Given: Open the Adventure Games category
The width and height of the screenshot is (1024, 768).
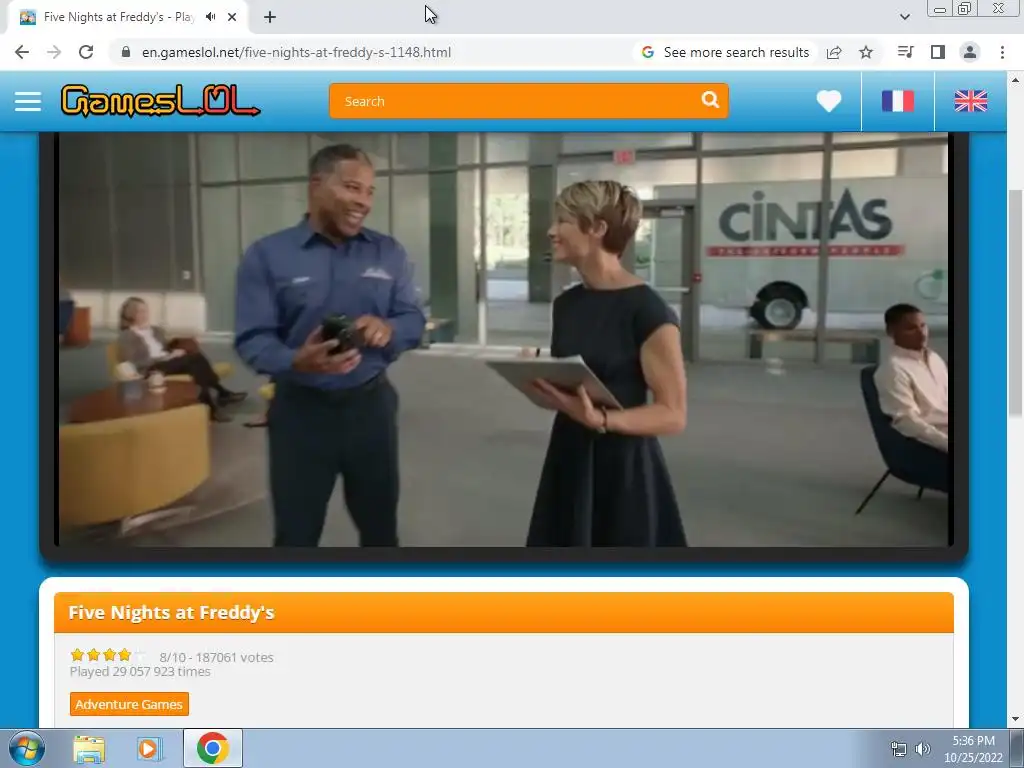Looking at the screenshot, I should 129,704.
